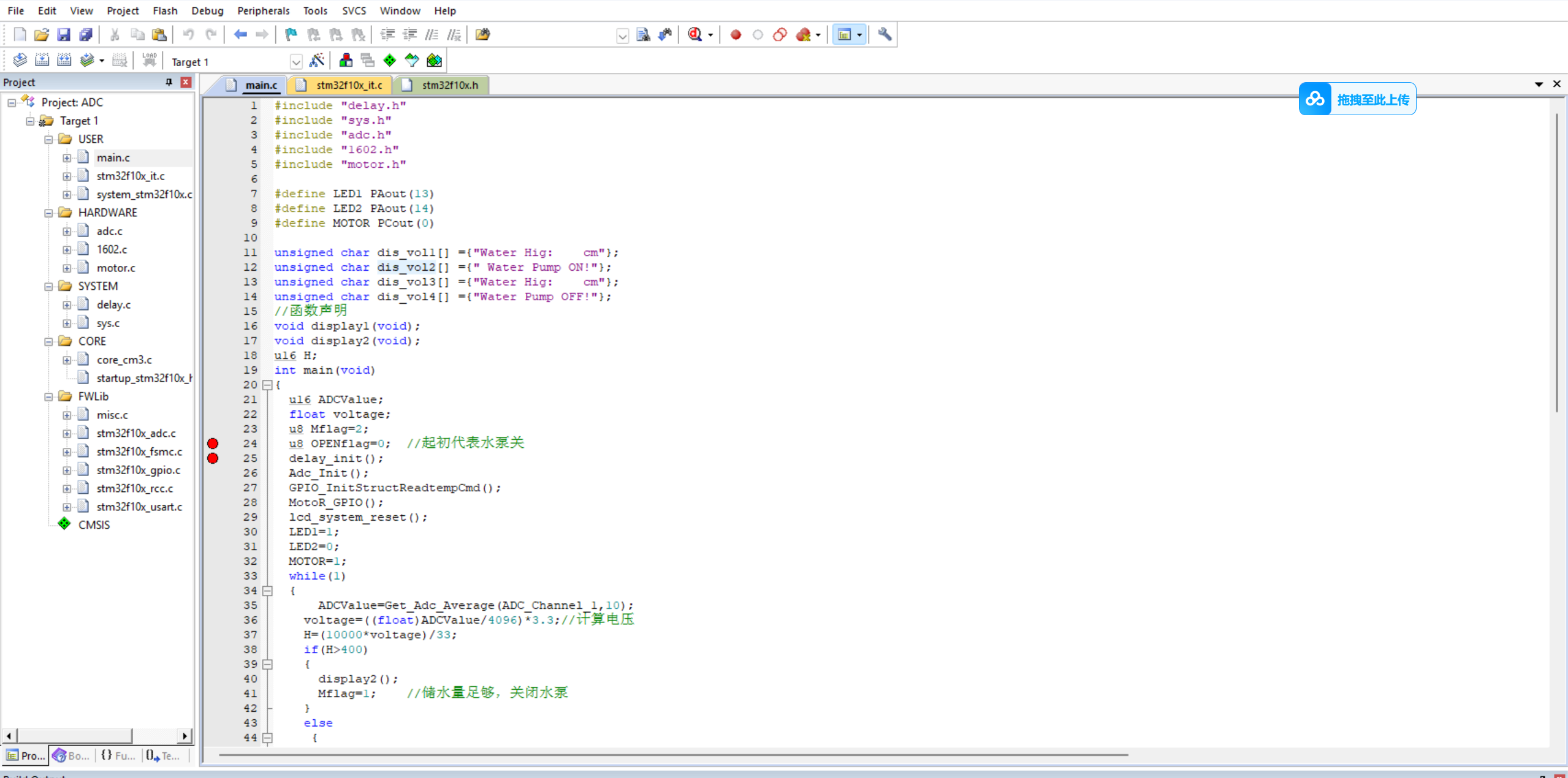Screen dimensions: 1568x778
Task: Open the Flash menu
Action: pos(165,10)
